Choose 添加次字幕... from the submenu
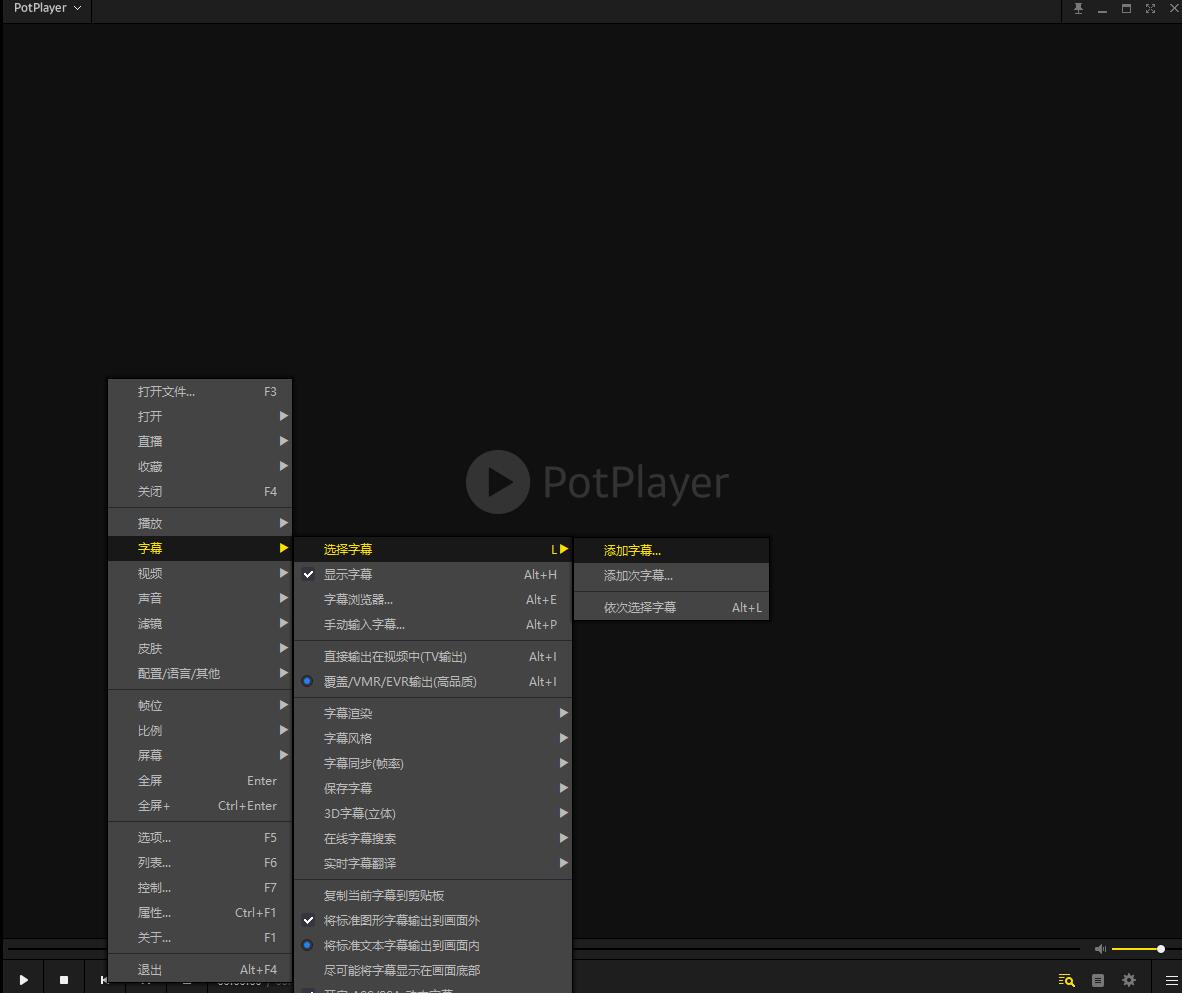1182x993 pixels. tap(671, 575)
